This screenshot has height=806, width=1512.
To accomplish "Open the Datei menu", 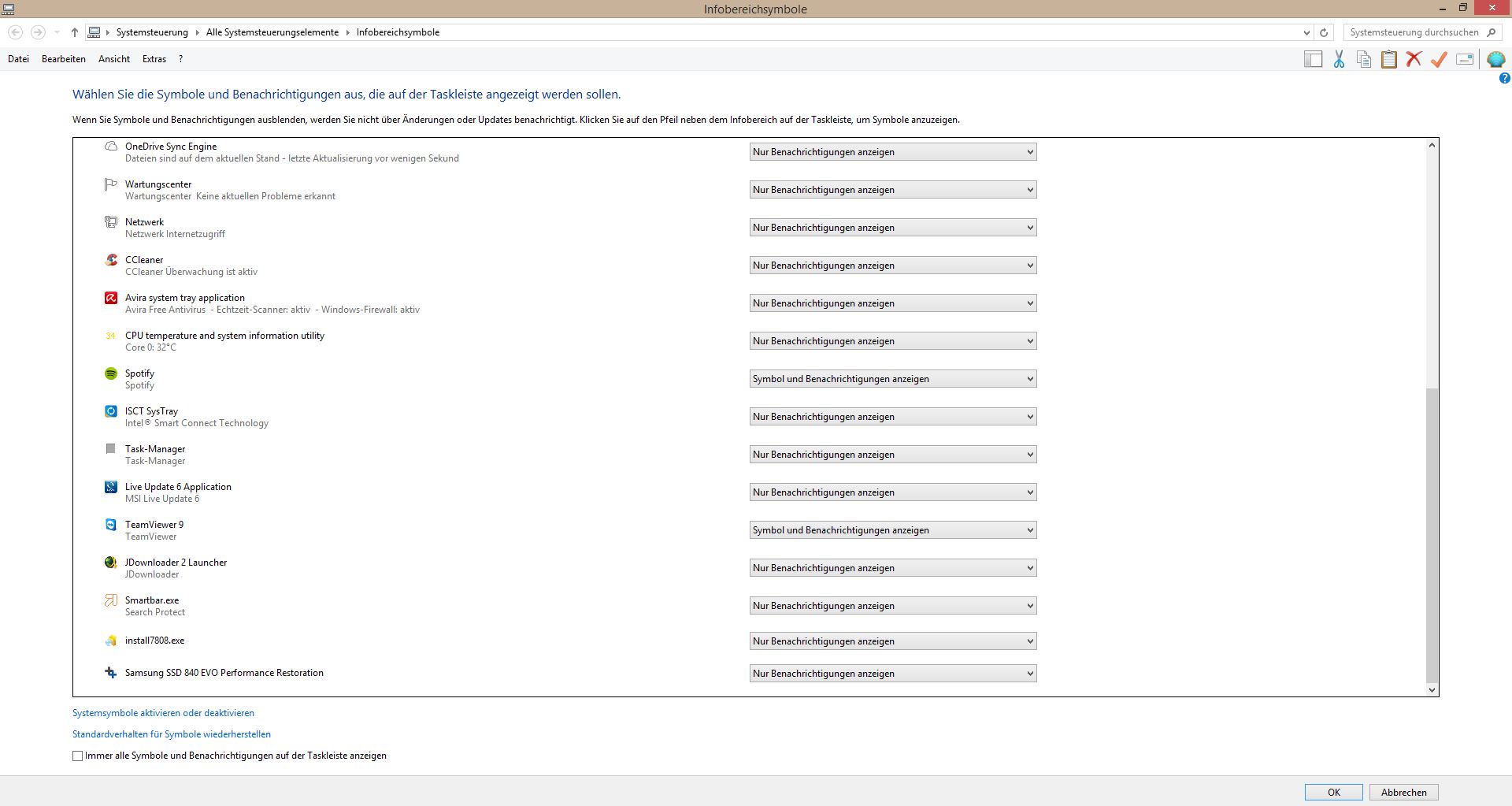I will (18, 59).
